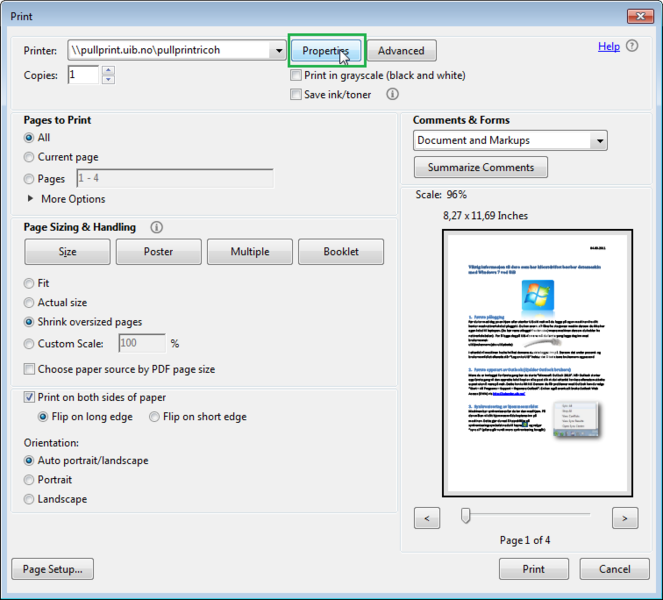Viewport: 663px width, 600px height.
Task: Open Advanced print settings
Action: (401, 51)
